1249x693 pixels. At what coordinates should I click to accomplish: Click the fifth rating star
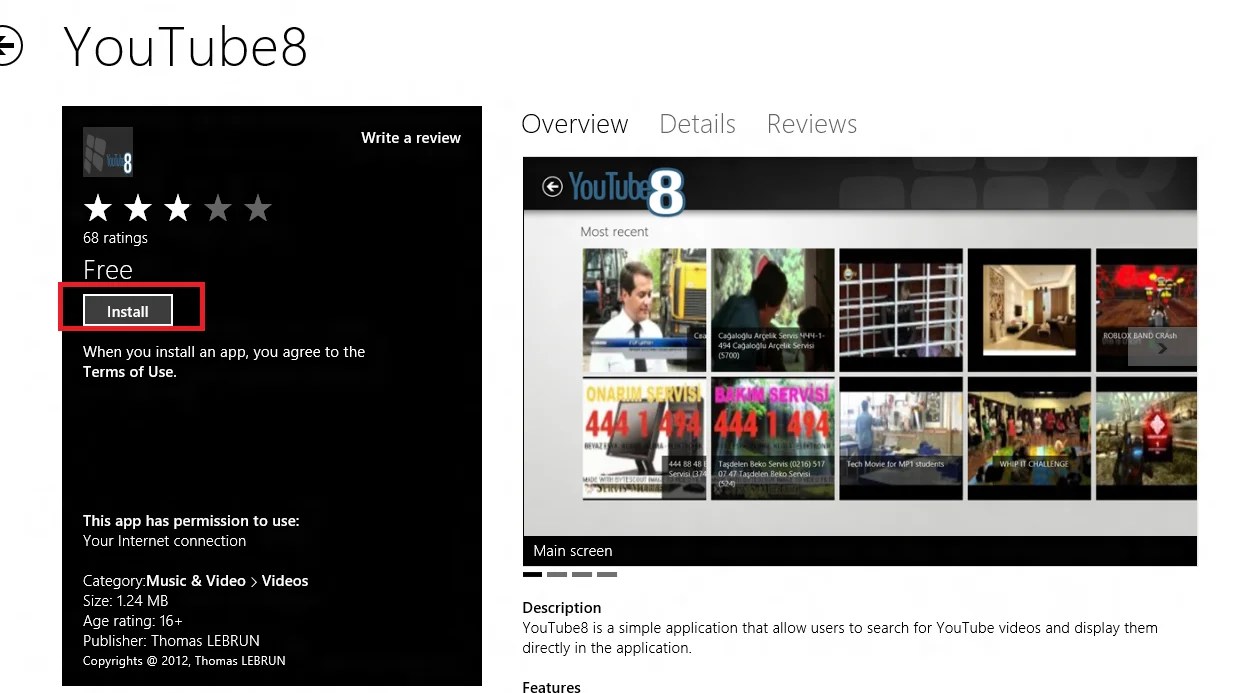[258, 208]
